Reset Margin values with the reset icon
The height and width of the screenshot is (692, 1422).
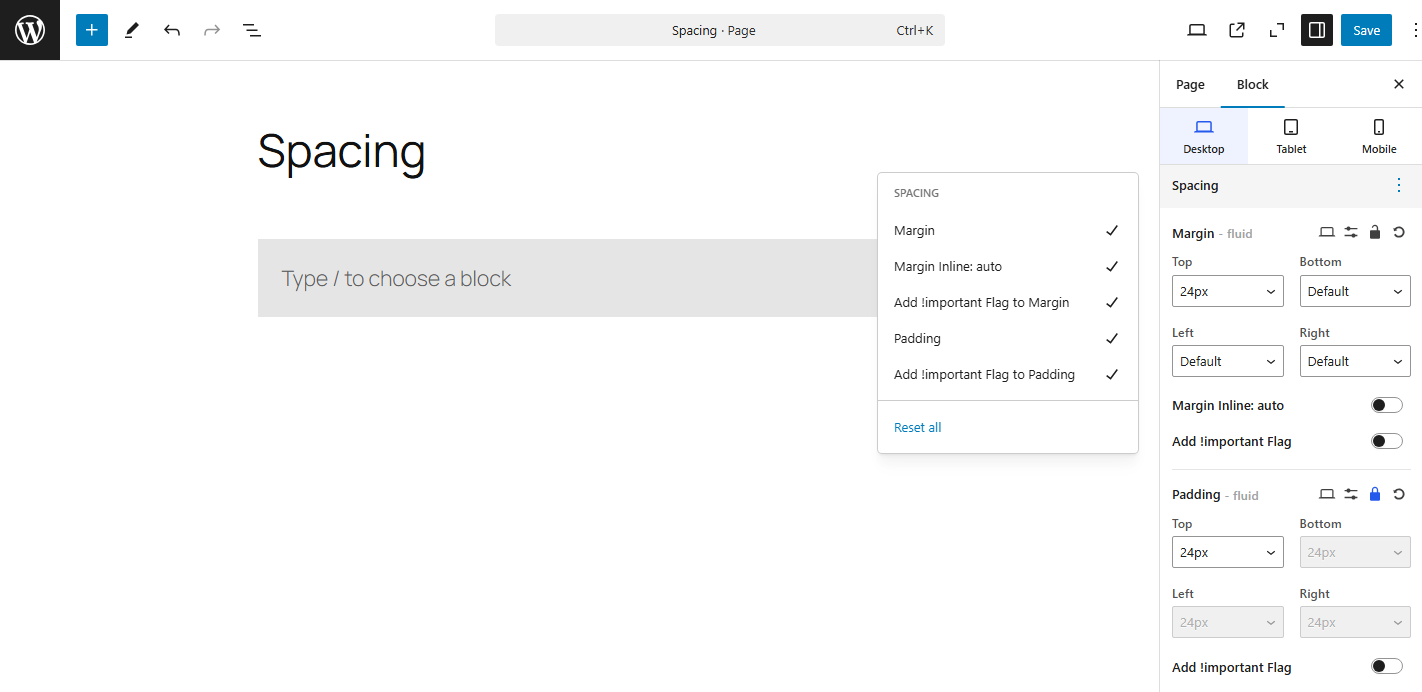tap(1399, 232)
